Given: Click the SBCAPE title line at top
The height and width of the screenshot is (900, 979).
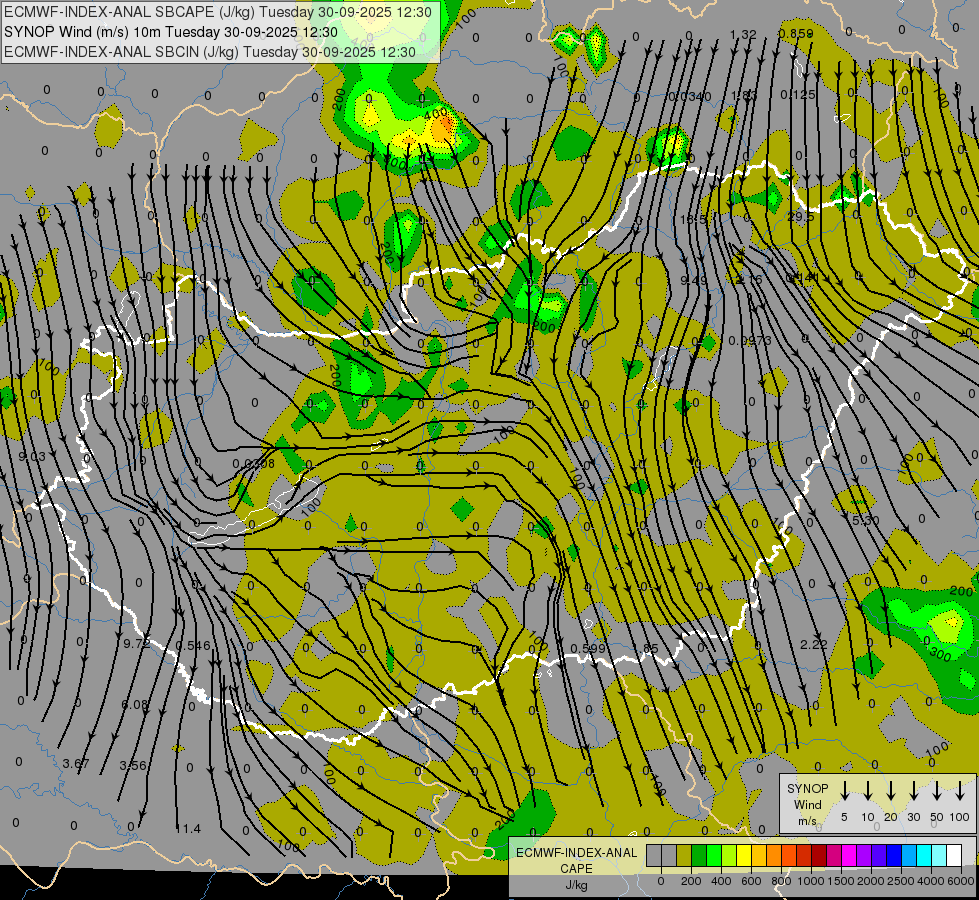Looking at the screenshot, I should (x=217, y=12).
